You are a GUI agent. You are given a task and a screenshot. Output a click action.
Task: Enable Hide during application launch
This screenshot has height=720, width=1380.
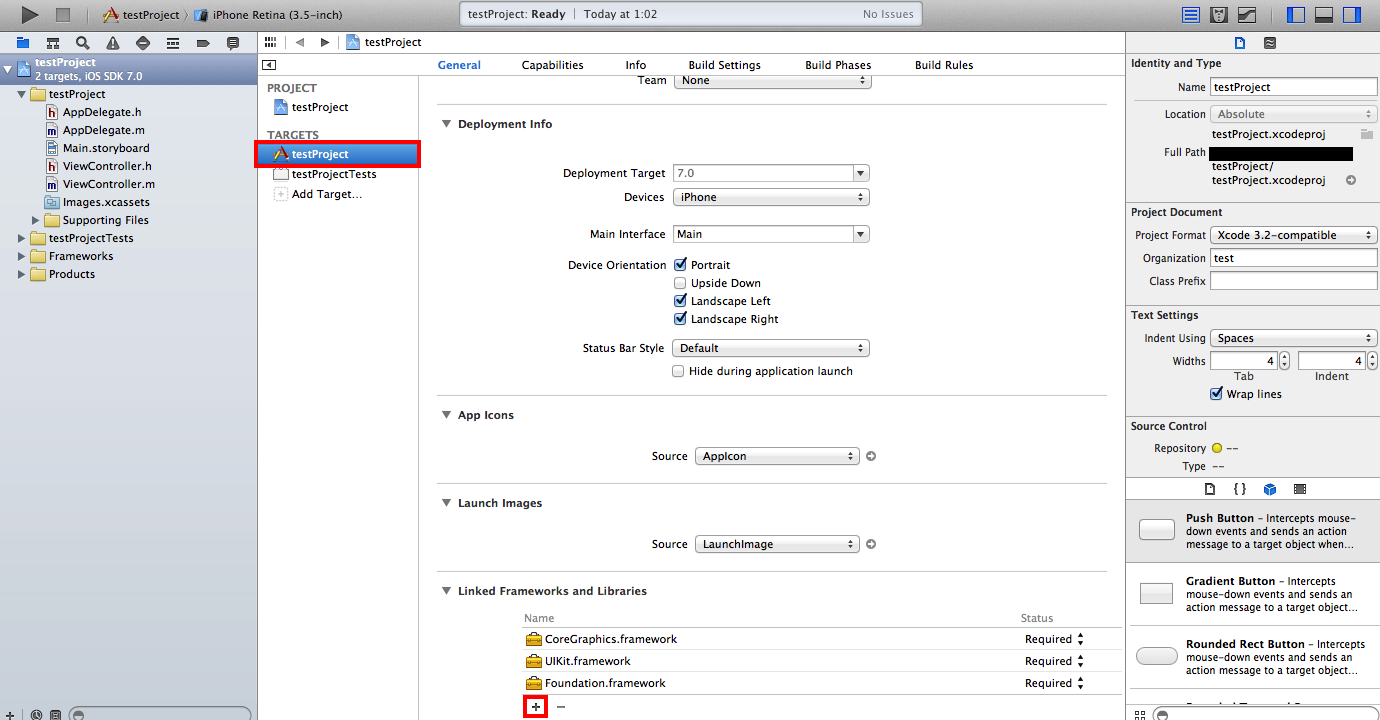pyautogui.click(x=679, y=371)
